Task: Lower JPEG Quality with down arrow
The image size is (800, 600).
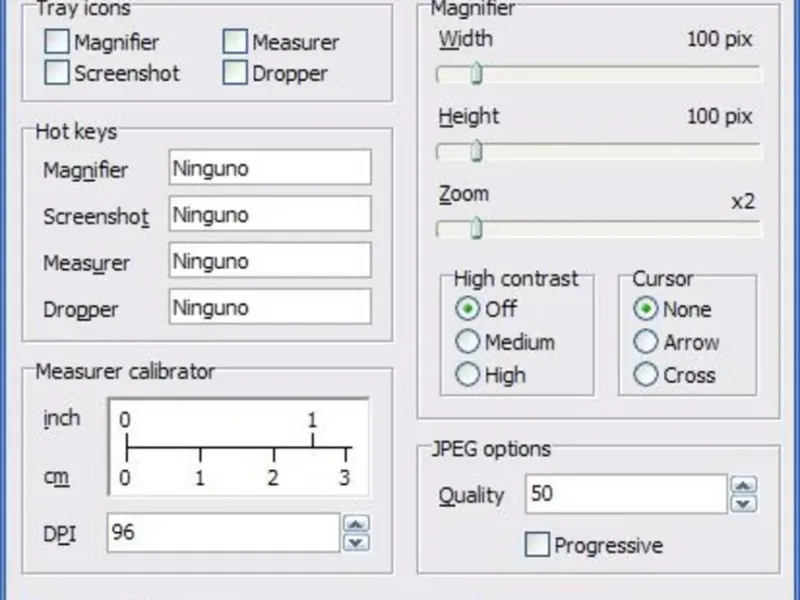Action: 743,504
